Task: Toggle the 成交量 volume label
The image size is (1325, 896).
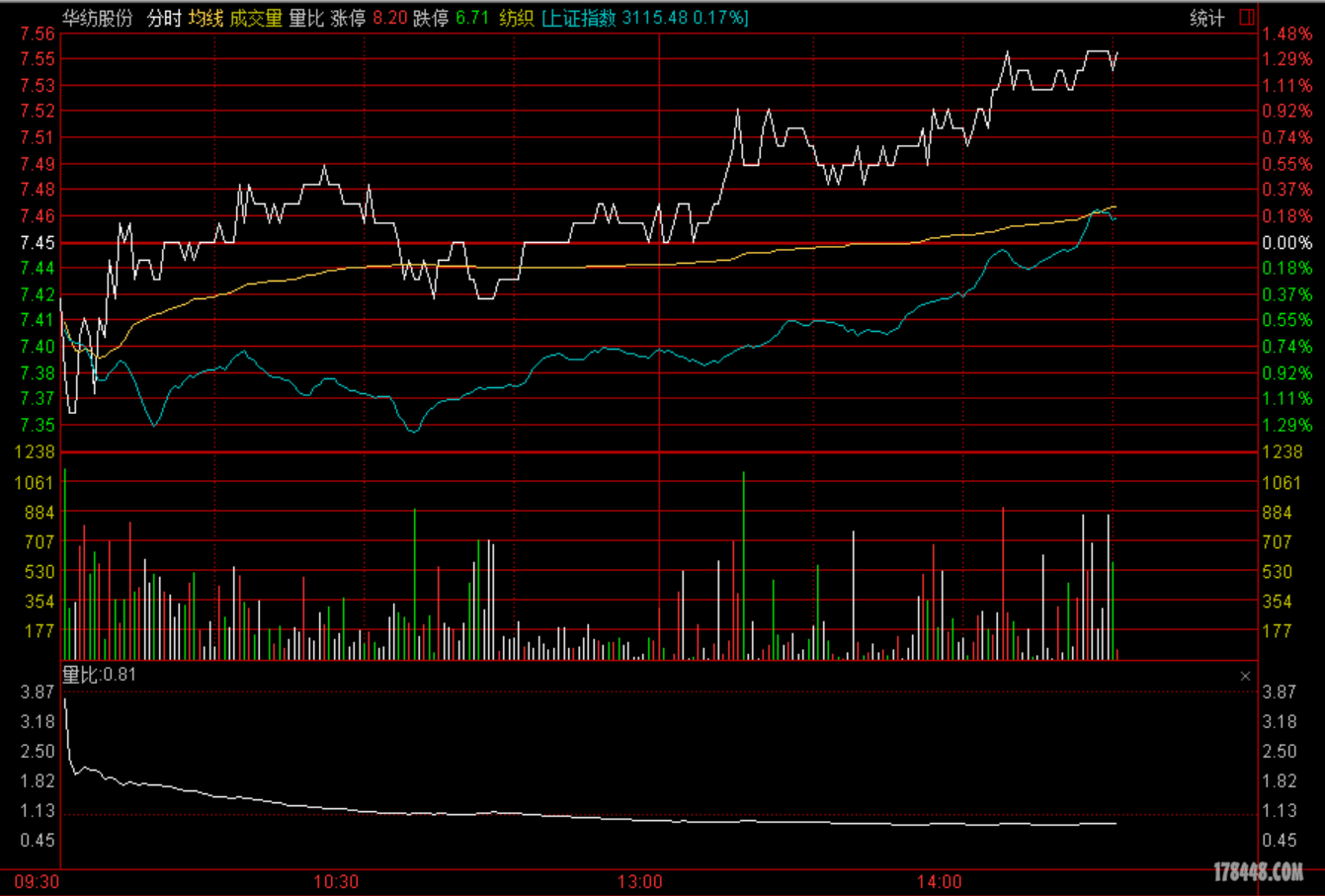Action: (x=256, y=18)
